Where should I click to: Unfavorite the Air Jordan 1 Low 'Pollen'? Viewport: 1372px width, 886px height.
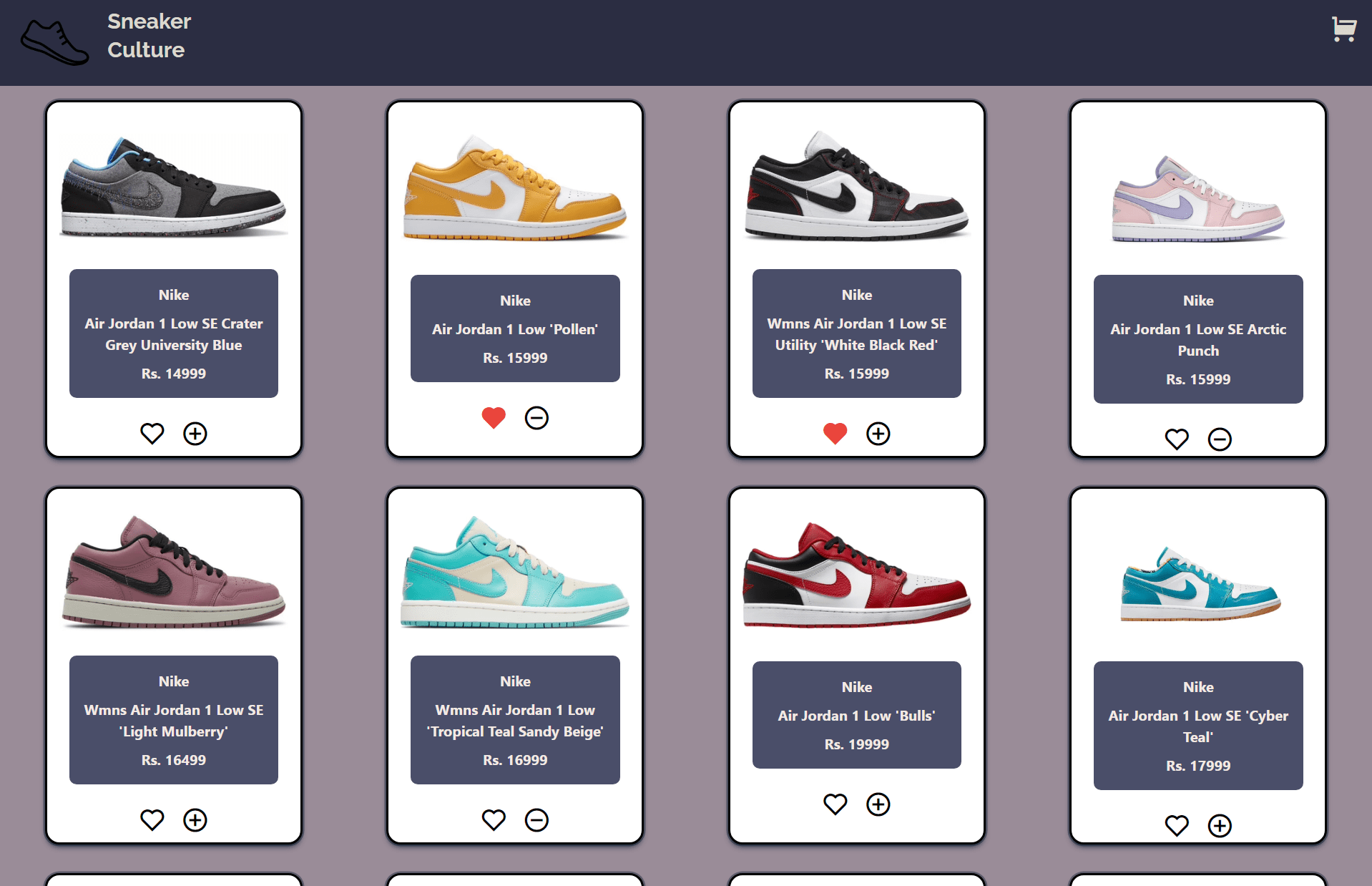click(494, 418)
